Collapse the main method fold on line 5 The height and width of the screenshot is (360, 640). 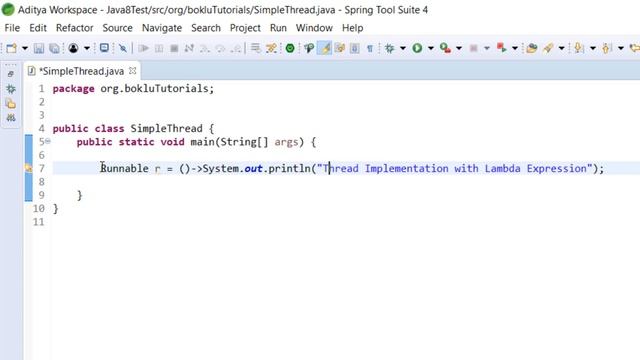[x=48, y=141]
